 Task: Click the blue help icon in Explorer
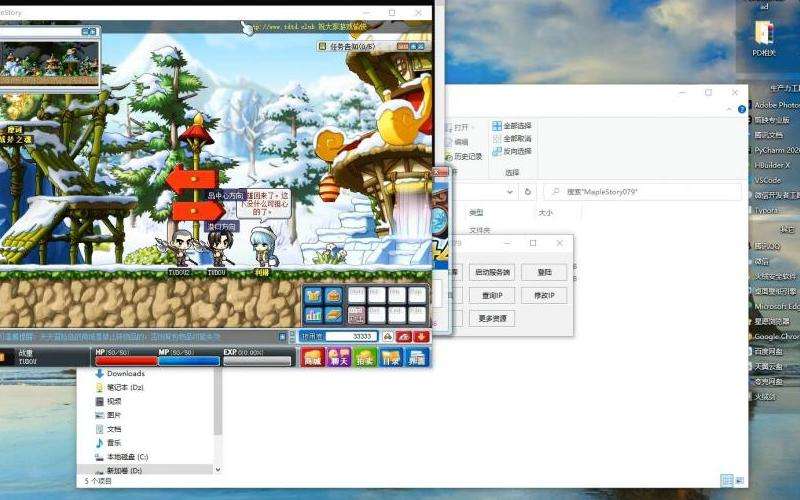point(742,109)
